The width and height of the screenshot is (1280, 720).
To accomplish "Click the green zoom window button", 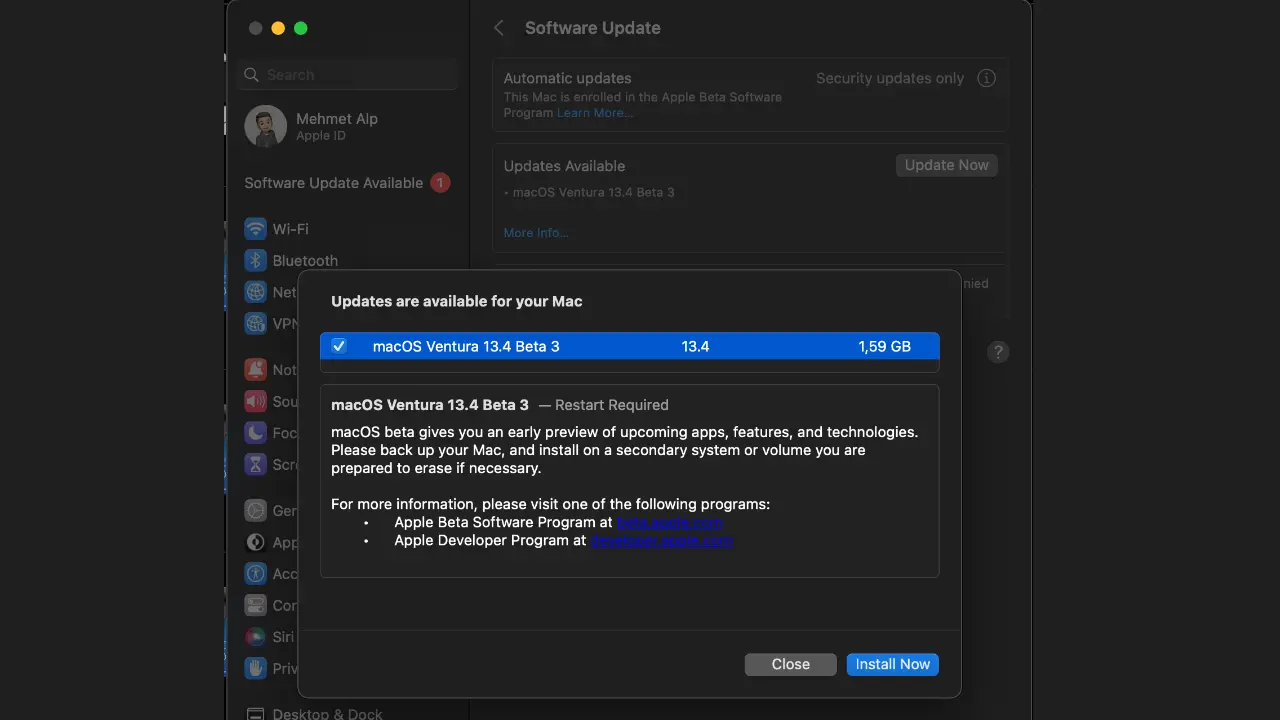I will (x=300, y=28).
